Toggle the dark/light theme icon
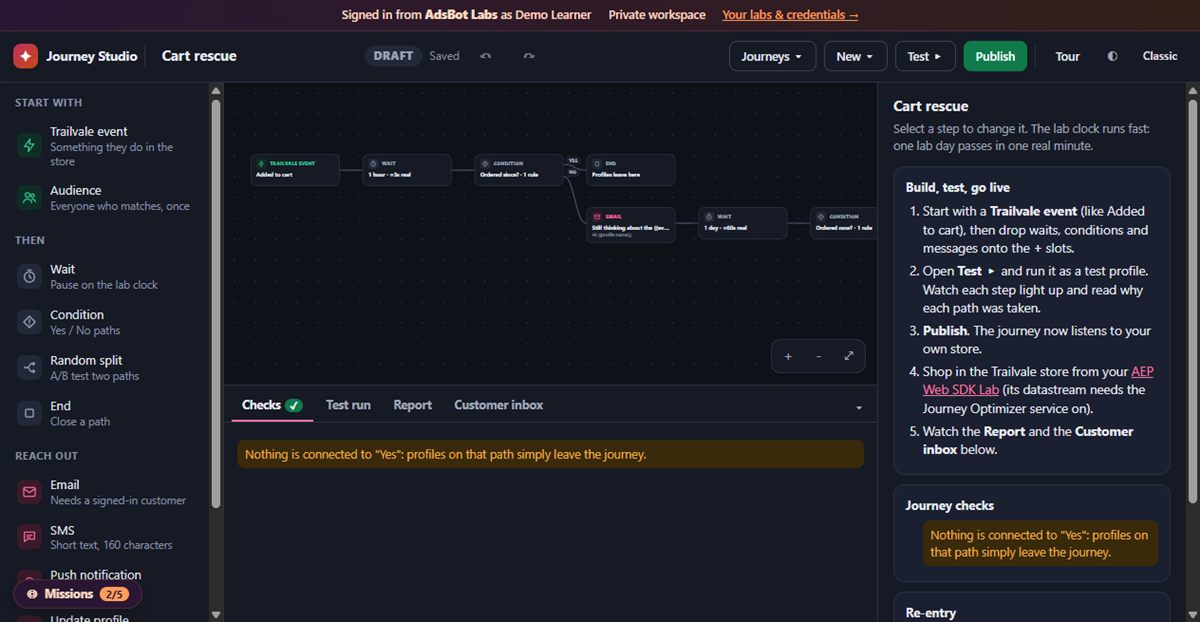The width and height of the screenshot is (1200, 622). pos(1113,56)
